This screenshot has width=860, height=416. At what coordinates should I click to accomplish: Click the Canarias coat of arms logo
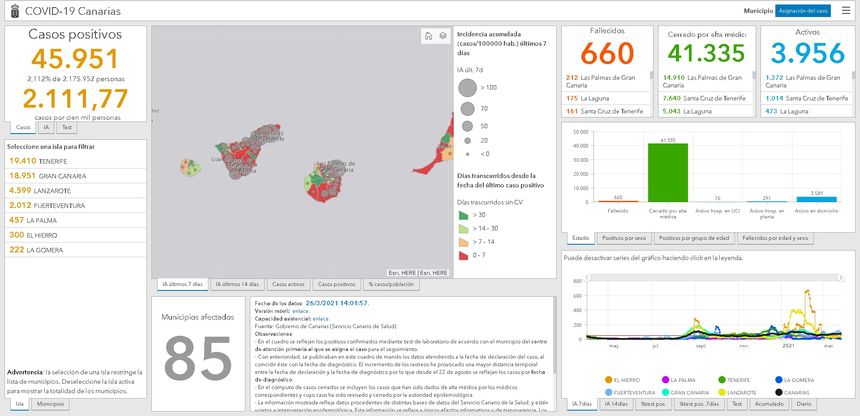click(x=10, y=10)
